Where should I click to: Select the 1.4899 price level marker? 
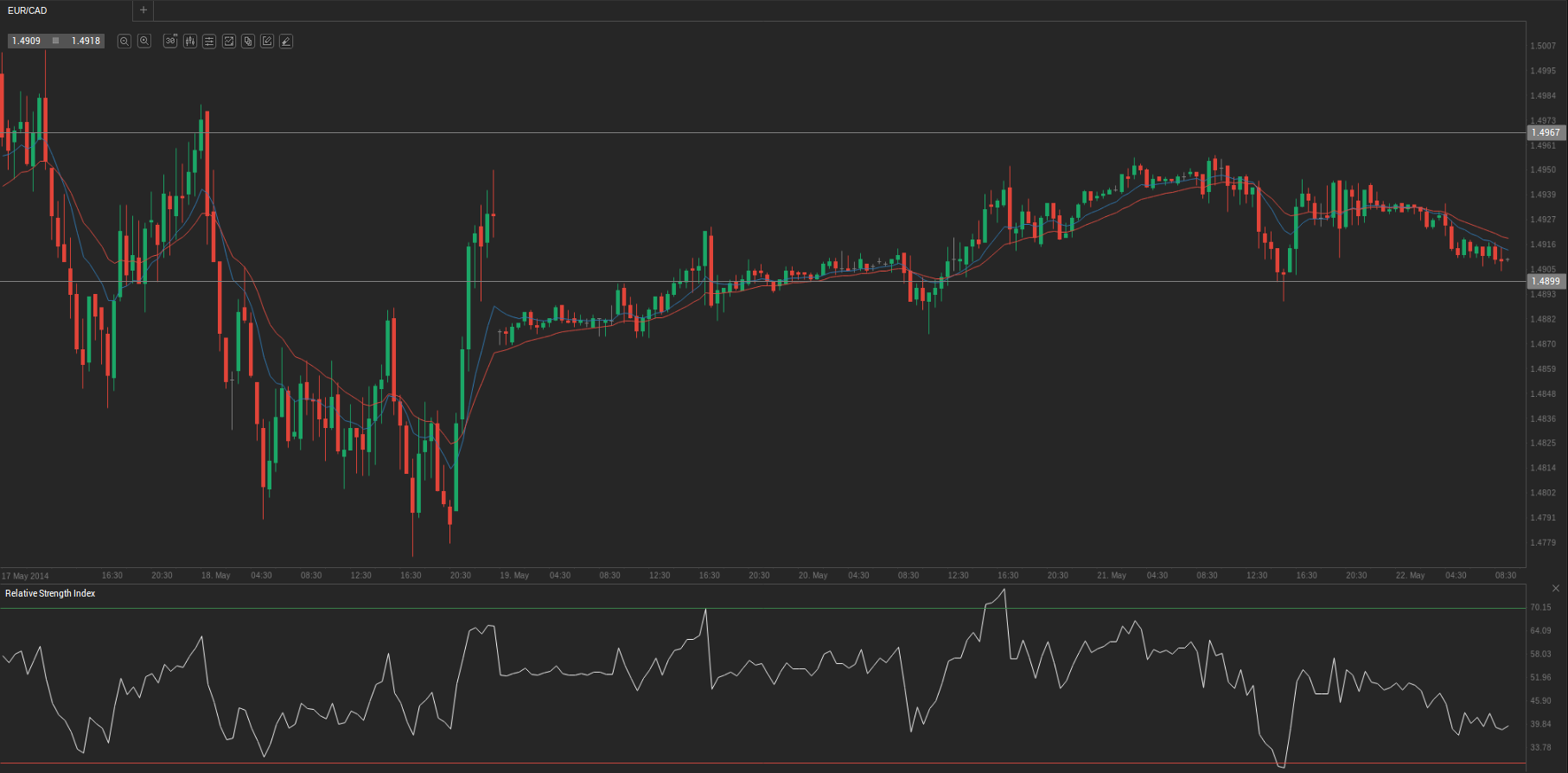pyautogui.click(x=1546, y=281)
